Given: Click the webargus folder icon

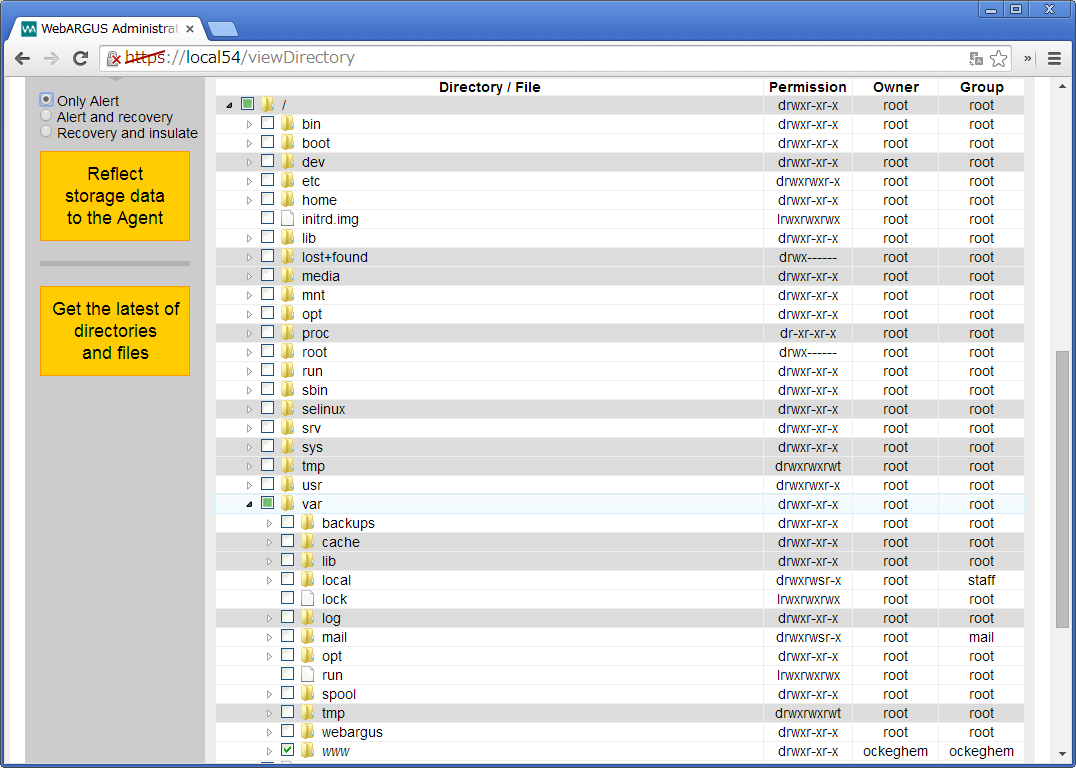Looking at the screenshot, I should [x=307, y=732].
